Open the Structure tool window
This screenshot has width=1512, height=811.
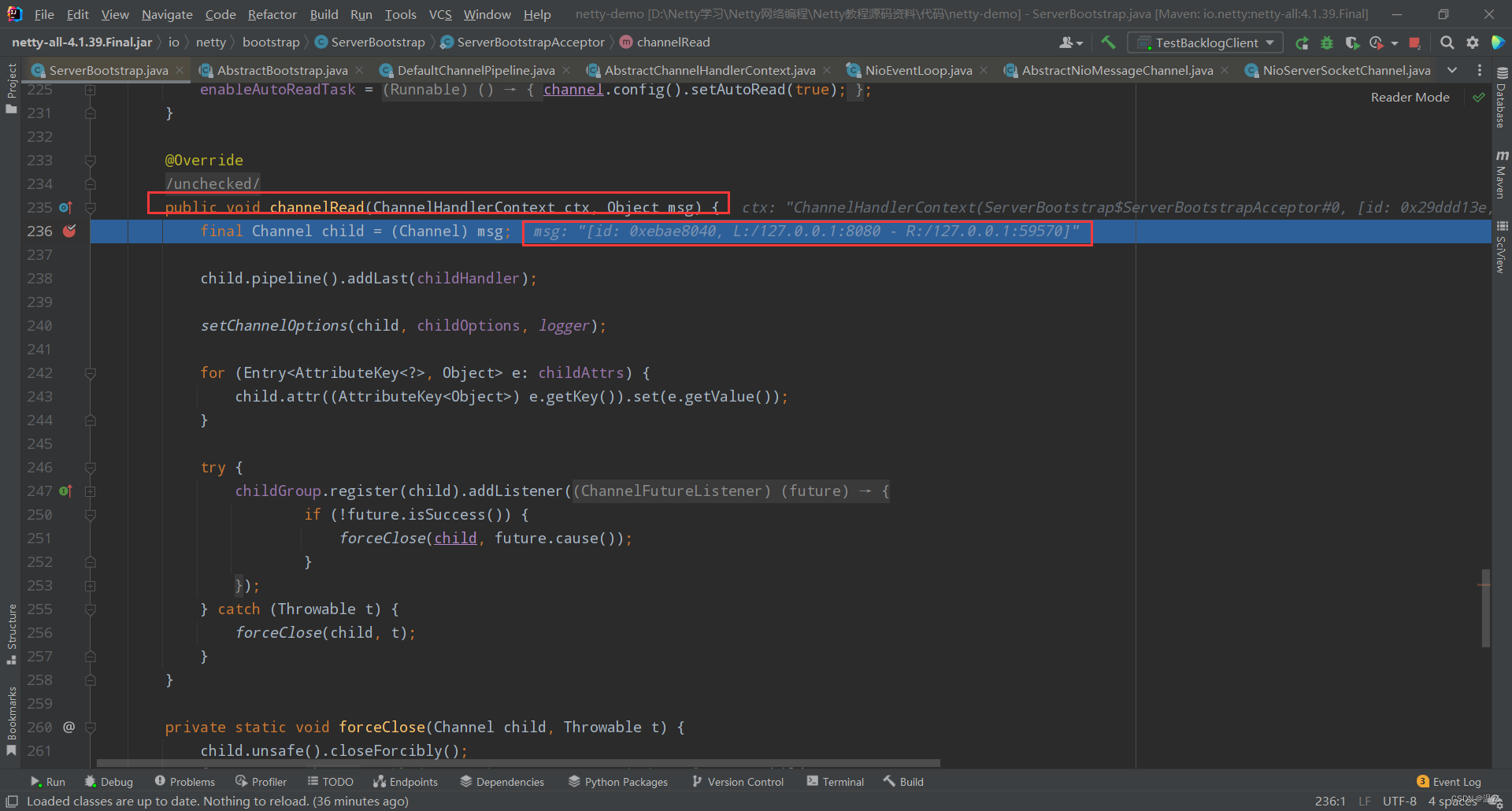11,635
